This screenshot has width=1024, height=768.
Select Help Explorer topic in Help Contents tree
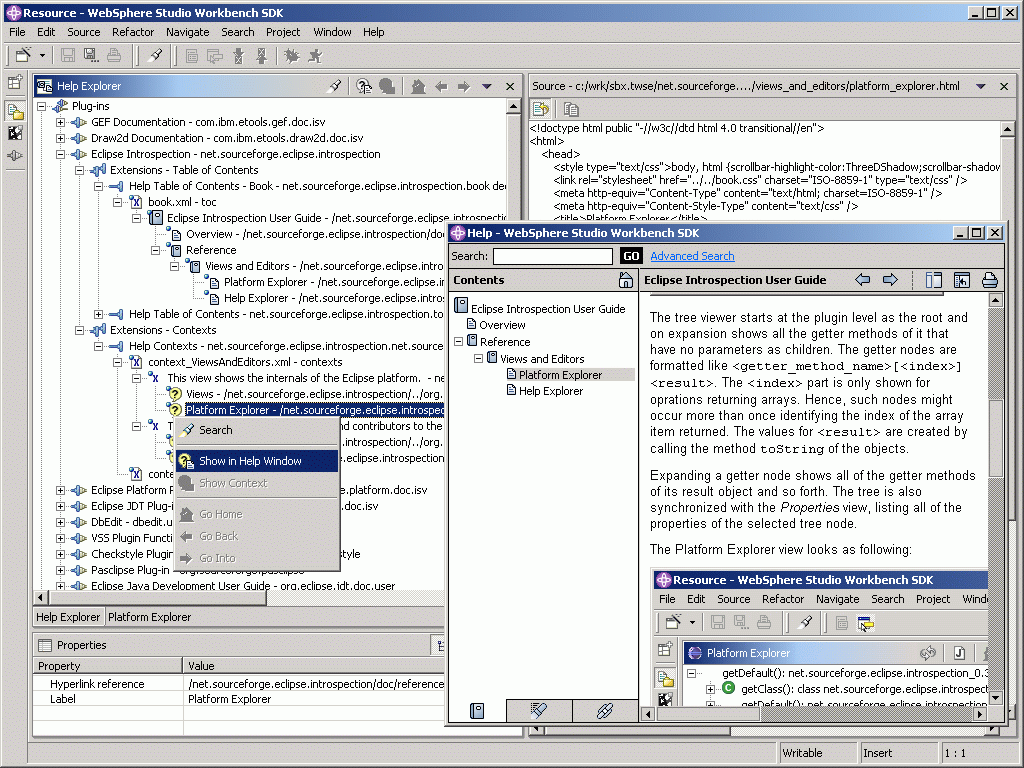tap(551, 391)
